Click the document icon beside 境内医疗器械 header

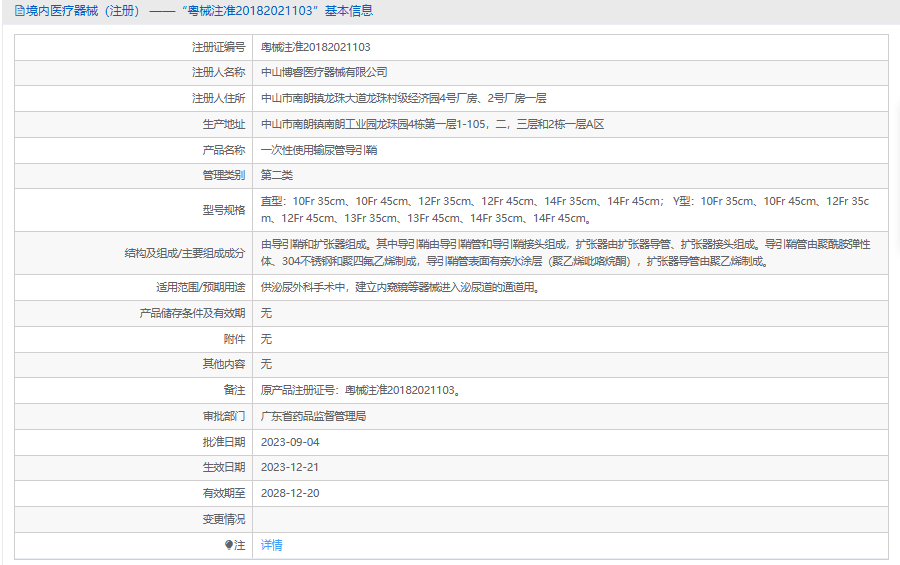click(x=20, y=11)
